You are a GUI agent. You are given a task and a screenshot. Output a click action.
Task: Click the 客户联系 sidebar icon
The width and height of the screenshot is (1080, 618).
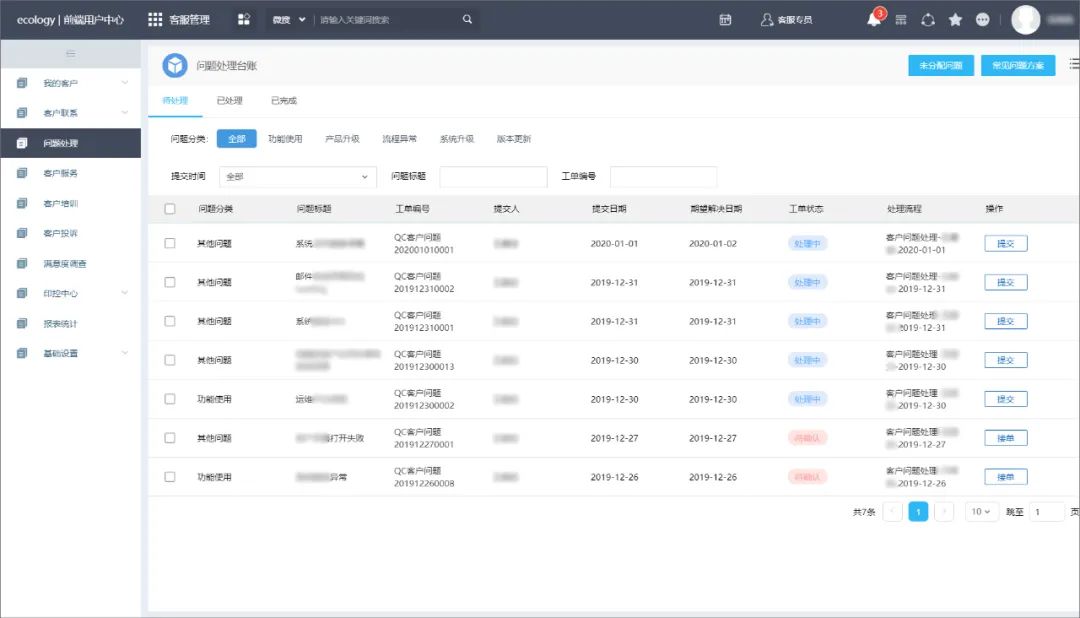click(x=22, y=113)
